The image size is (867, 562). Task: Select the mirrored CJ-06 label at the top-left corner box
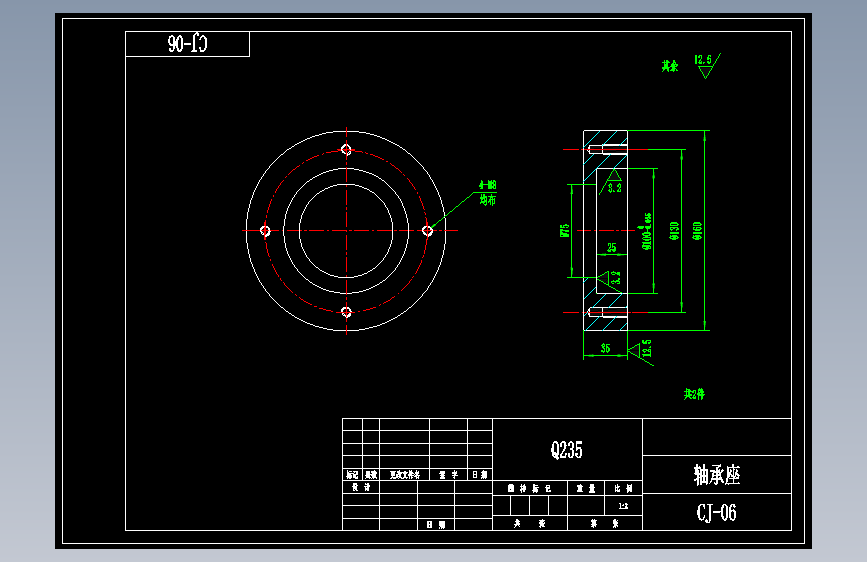click(187, 44)
